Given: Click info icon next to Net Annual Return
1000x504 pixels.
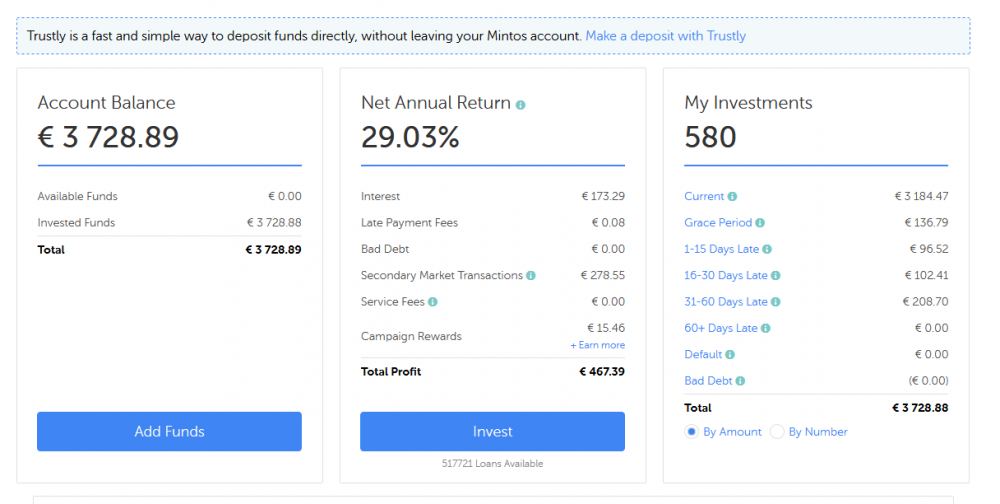Looking at the screenshot, I should click(x=521, y=104).
